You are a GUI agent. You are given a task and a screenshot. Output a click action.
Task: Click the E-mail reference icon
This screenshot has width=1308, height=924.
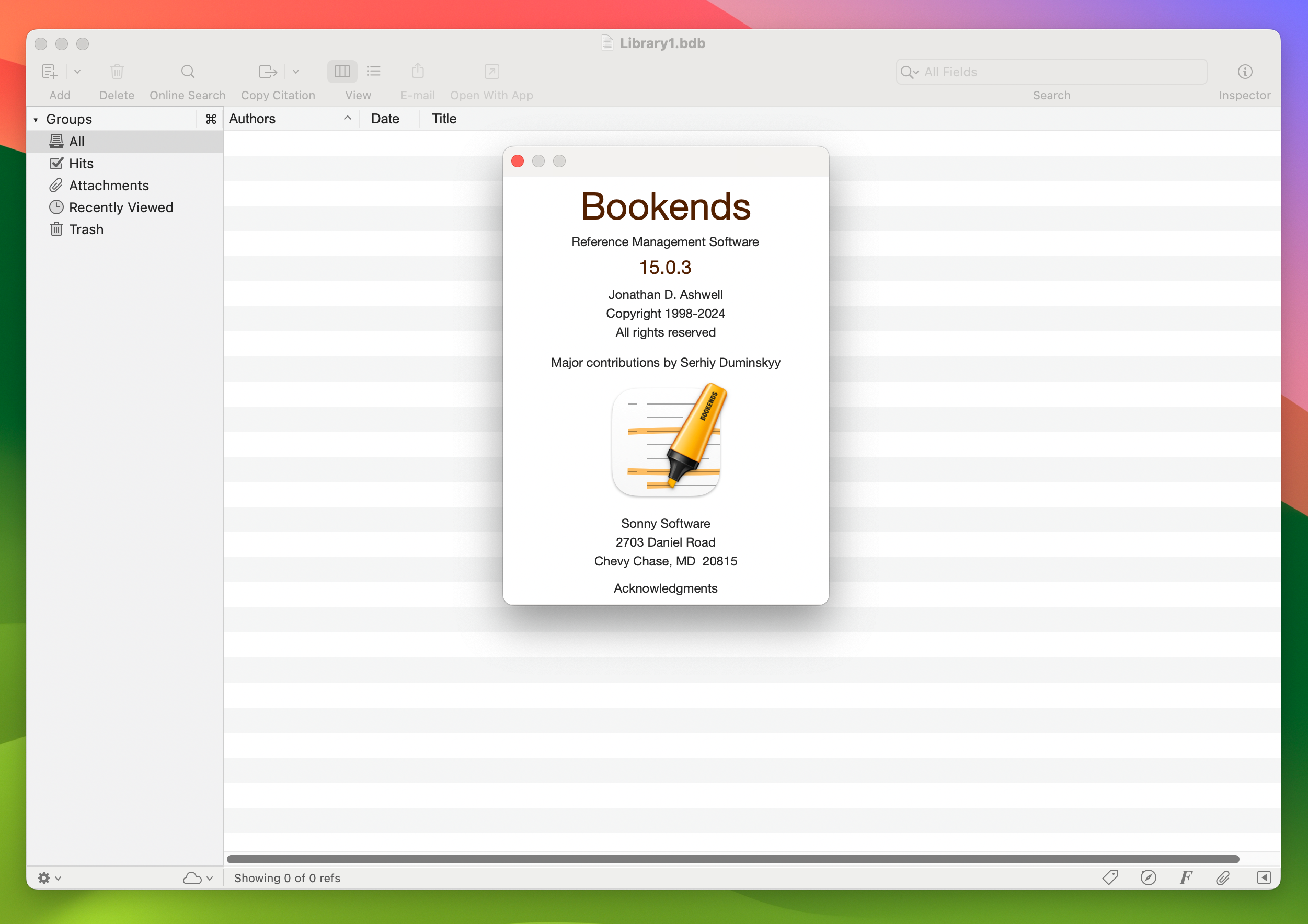pyautogui.click(x=417, y=71)
